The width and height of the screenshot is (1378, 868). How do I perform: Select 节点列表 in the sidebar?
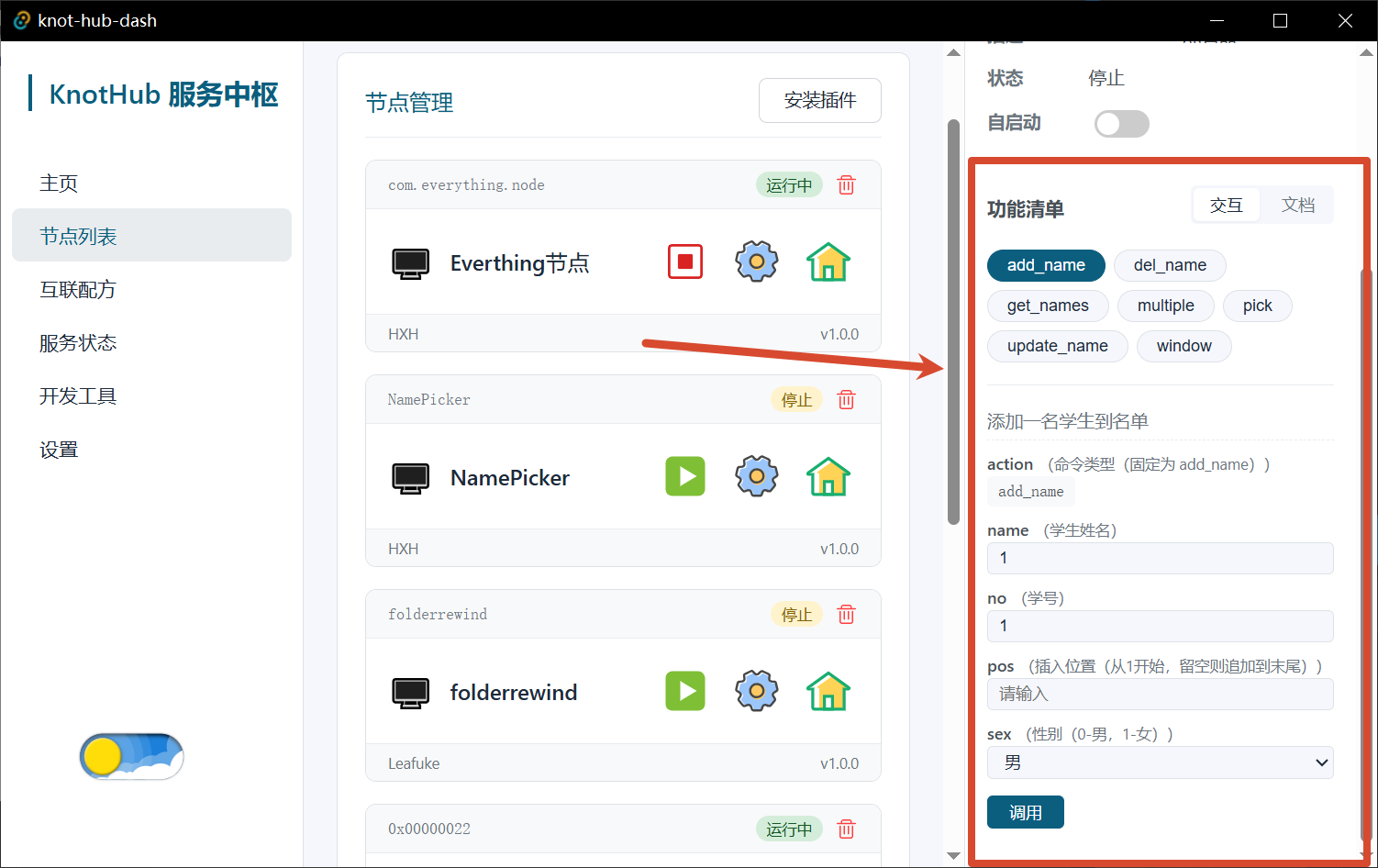(x=151, y=237)
